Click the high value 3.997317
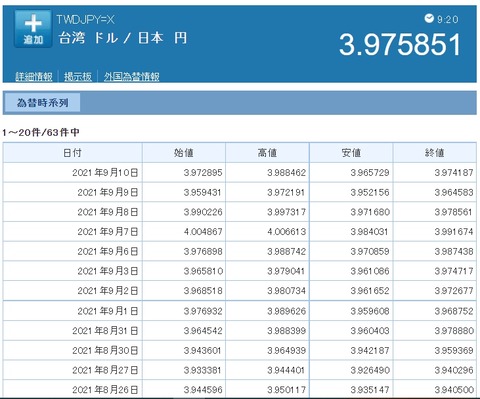This screenshot has width=480, height=399. (286, 212)
